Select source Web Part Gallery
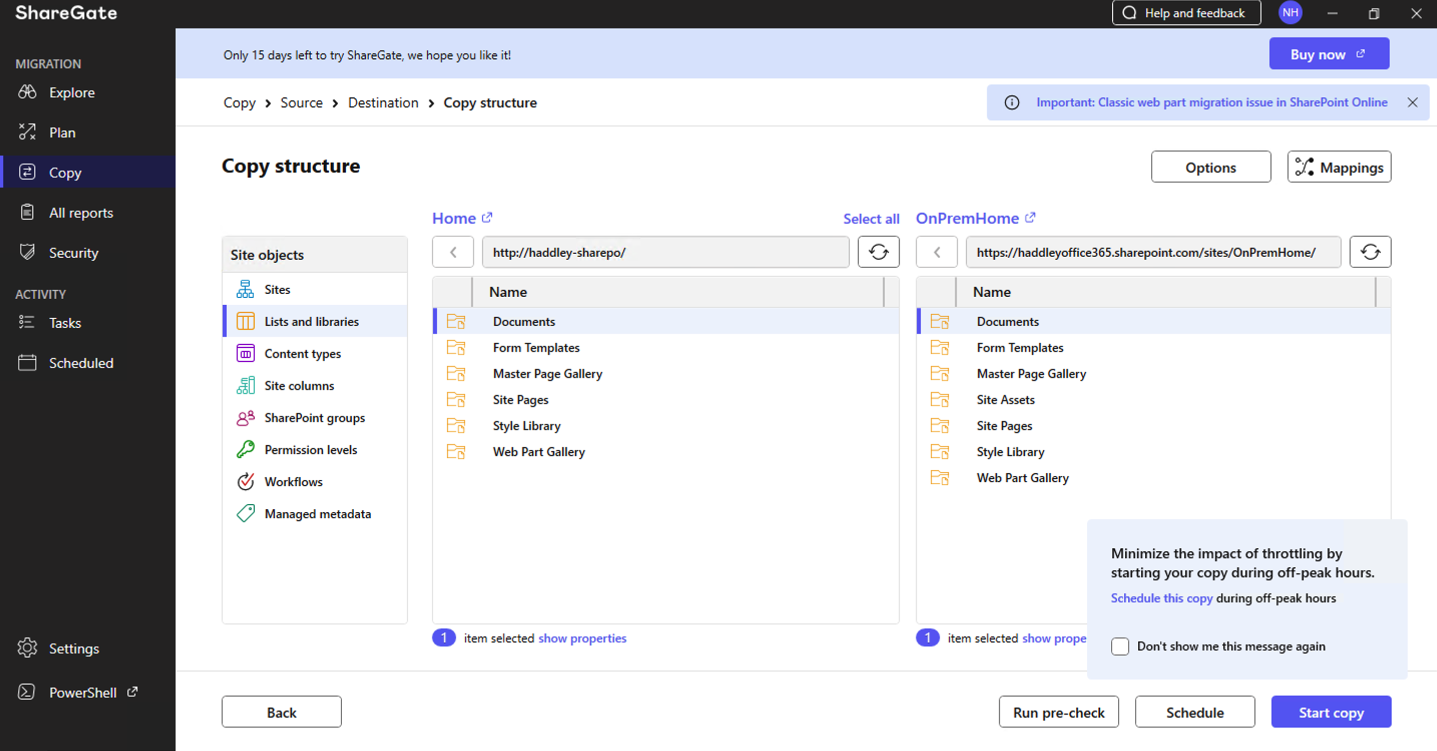1437x751 pixels. [x=666, y=451]
